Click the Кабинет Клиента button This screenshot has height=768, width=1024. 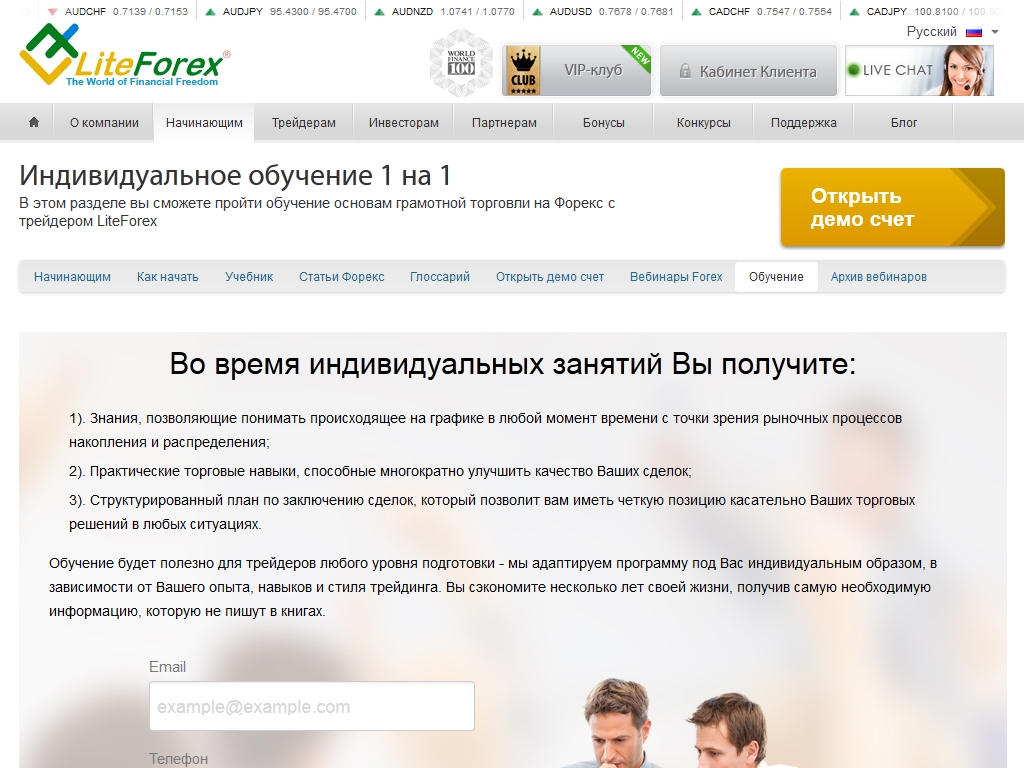click(748, 71)
